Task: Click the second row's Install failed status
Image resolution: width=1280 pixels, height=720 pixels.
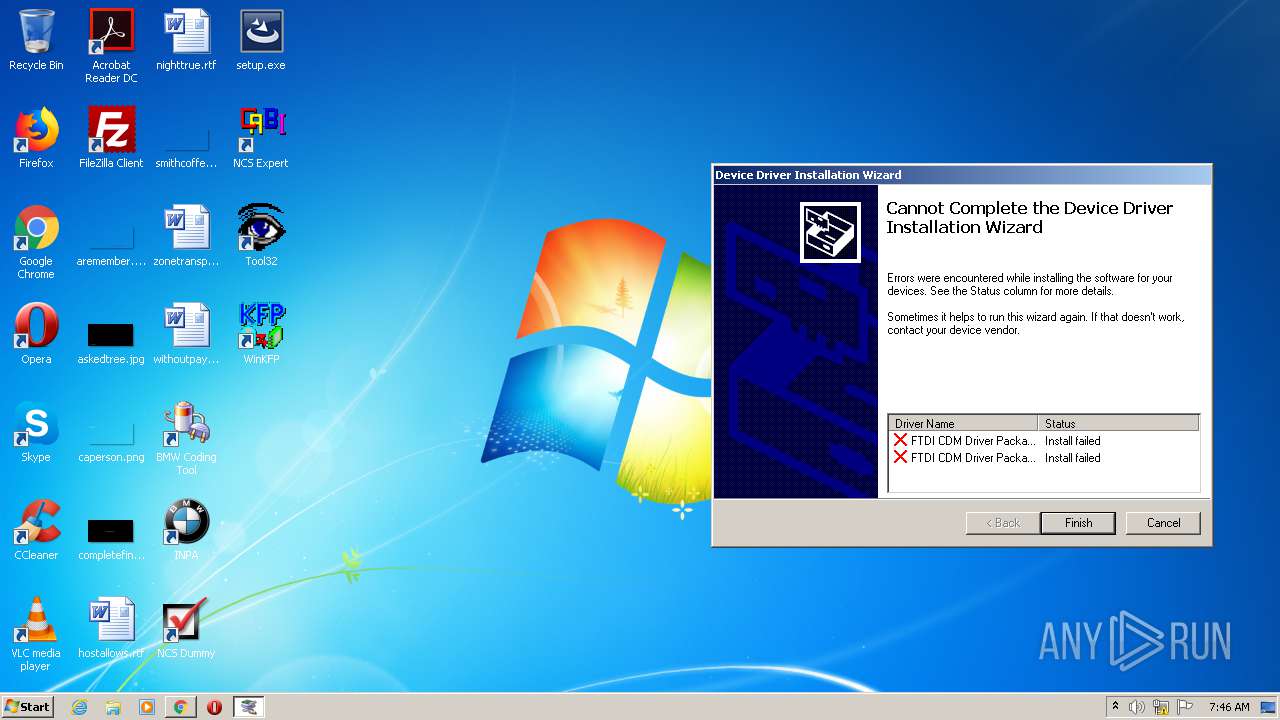Action: (x=1072, y=458)
